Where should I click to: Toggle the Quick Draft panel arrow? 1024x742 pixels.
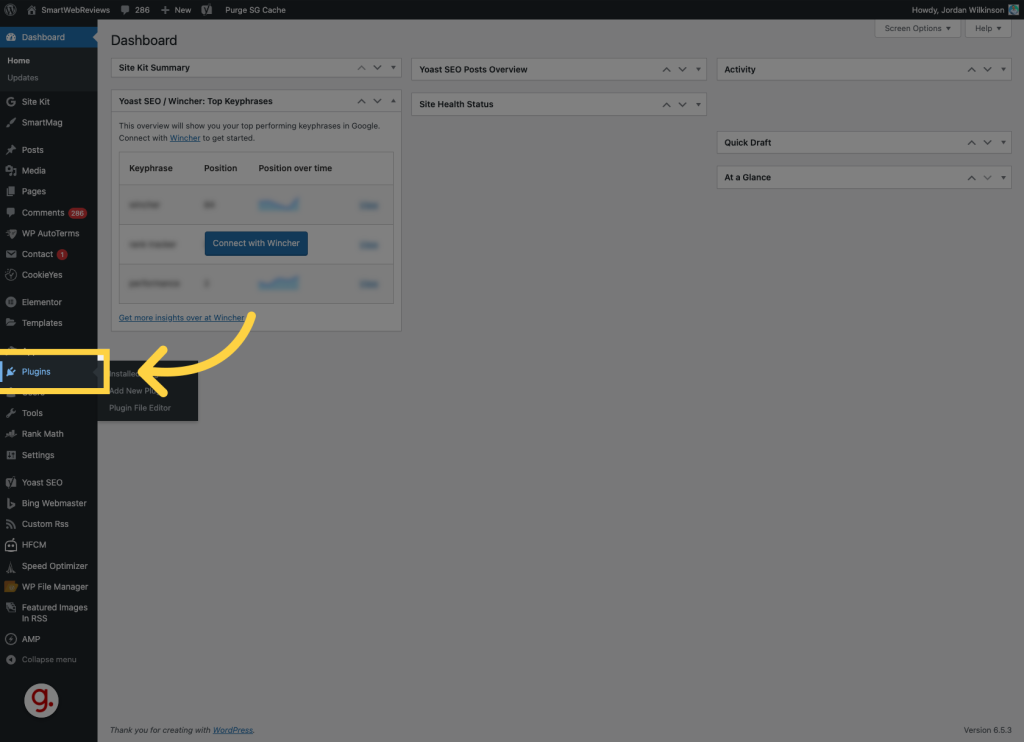coord(1004,143)
